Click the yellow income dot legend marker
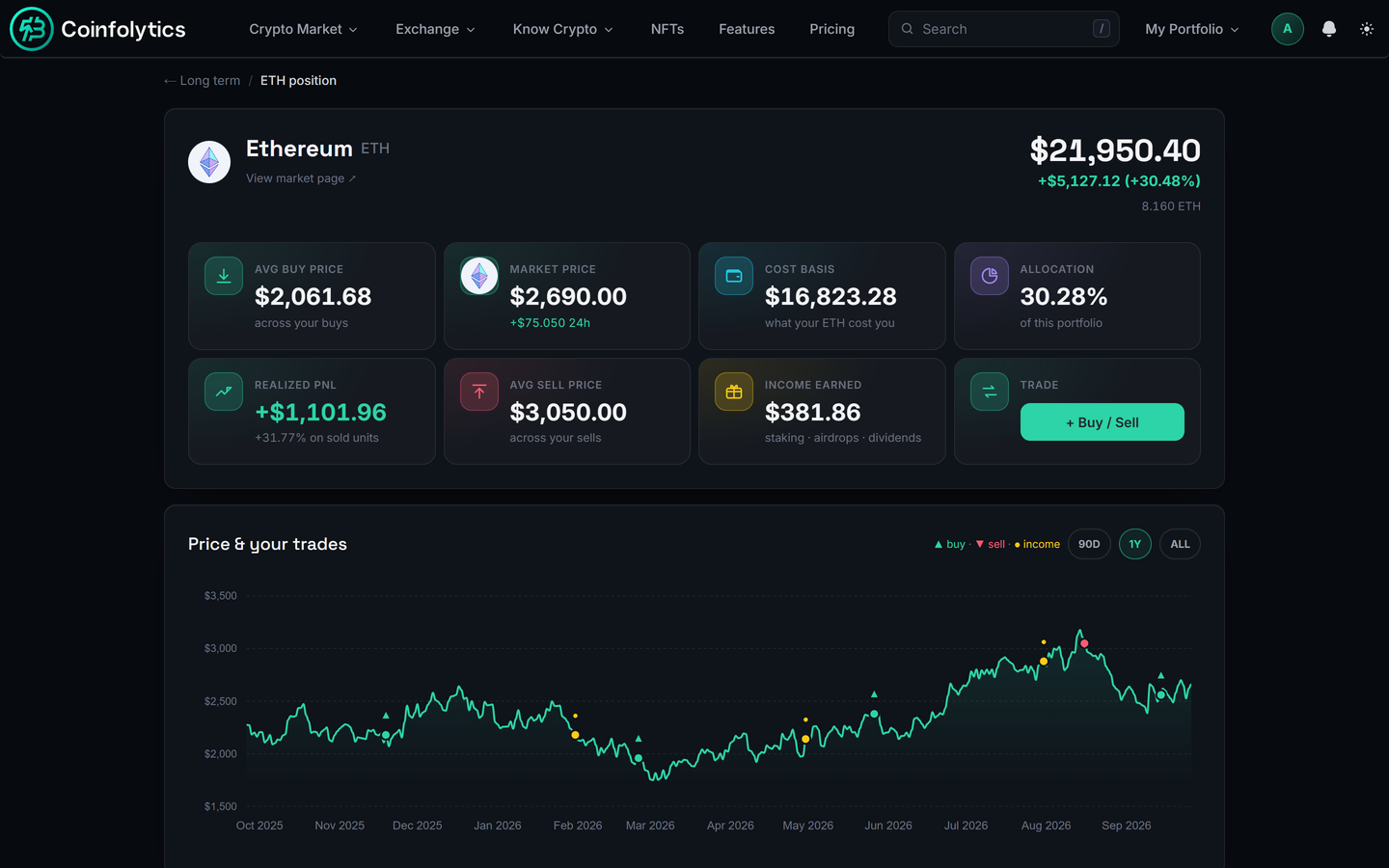The width and height of the screenshot is (1389, 868). (x=1018, y=545)
